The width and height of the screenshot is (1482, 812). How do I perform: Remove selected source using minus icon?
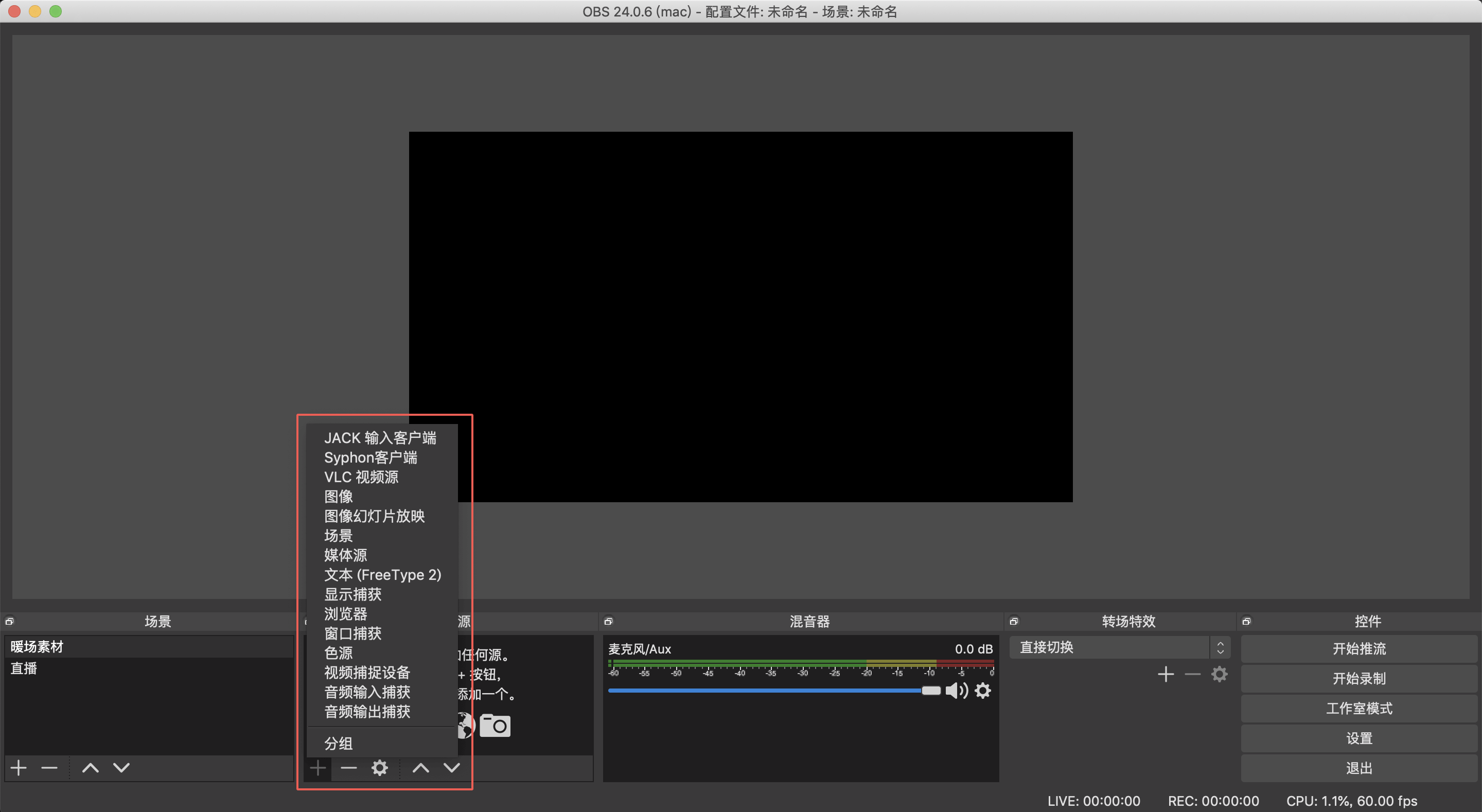(349, 768)
